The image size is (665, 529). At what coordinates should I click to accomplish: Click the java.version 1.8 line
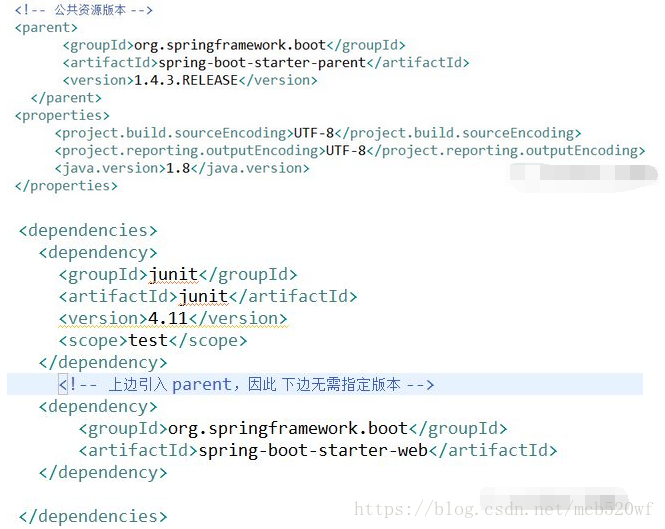pos(182,168)
